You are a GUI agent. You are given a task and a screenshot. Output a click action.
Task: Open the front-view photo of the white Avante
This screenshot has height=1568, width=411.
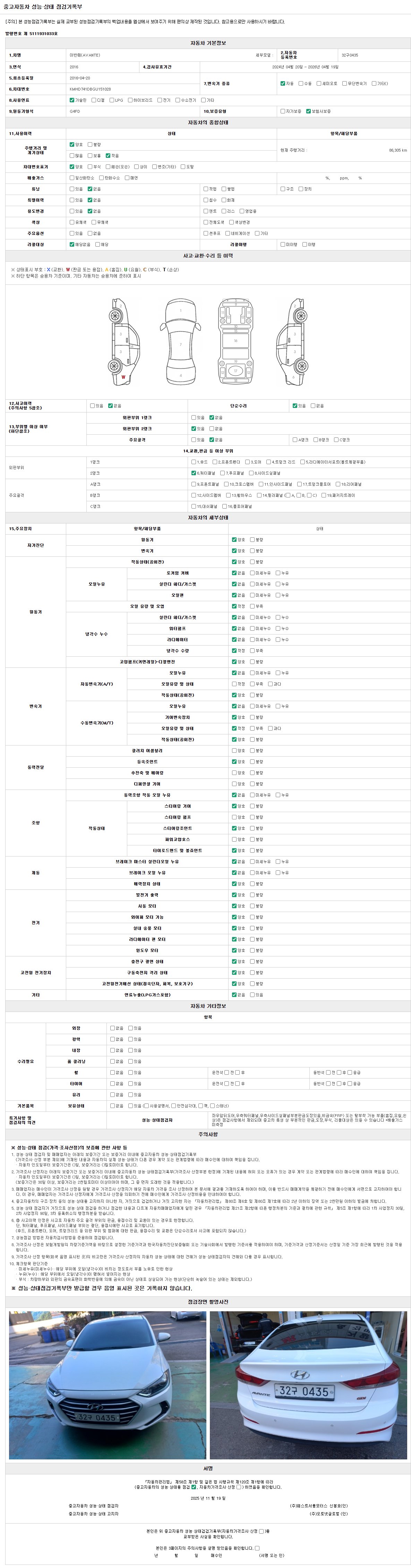[107, 1385]
